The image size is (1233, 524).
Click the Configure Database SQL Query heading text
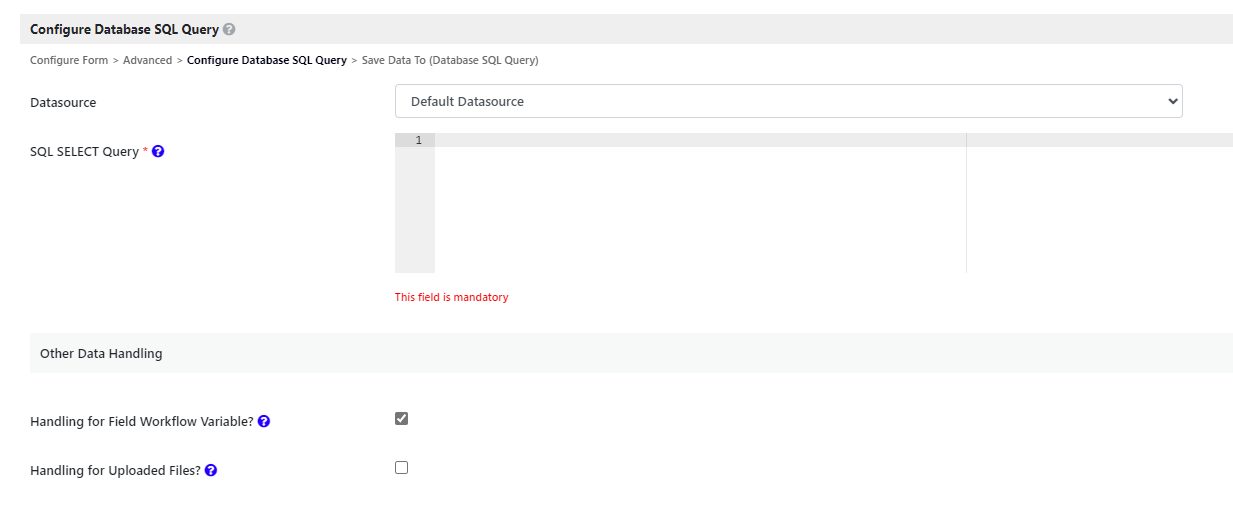coord(124,30)
